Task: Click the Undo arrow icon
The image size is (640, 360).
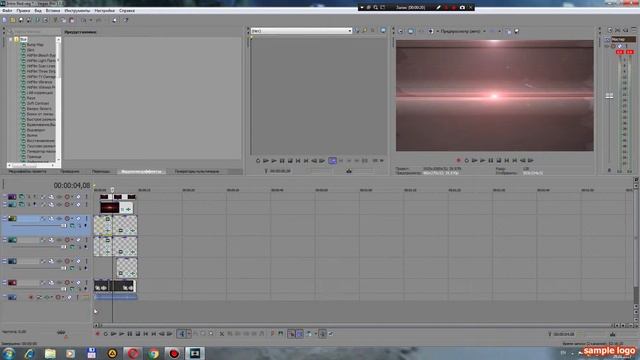Action: click(x=84, y=20)
